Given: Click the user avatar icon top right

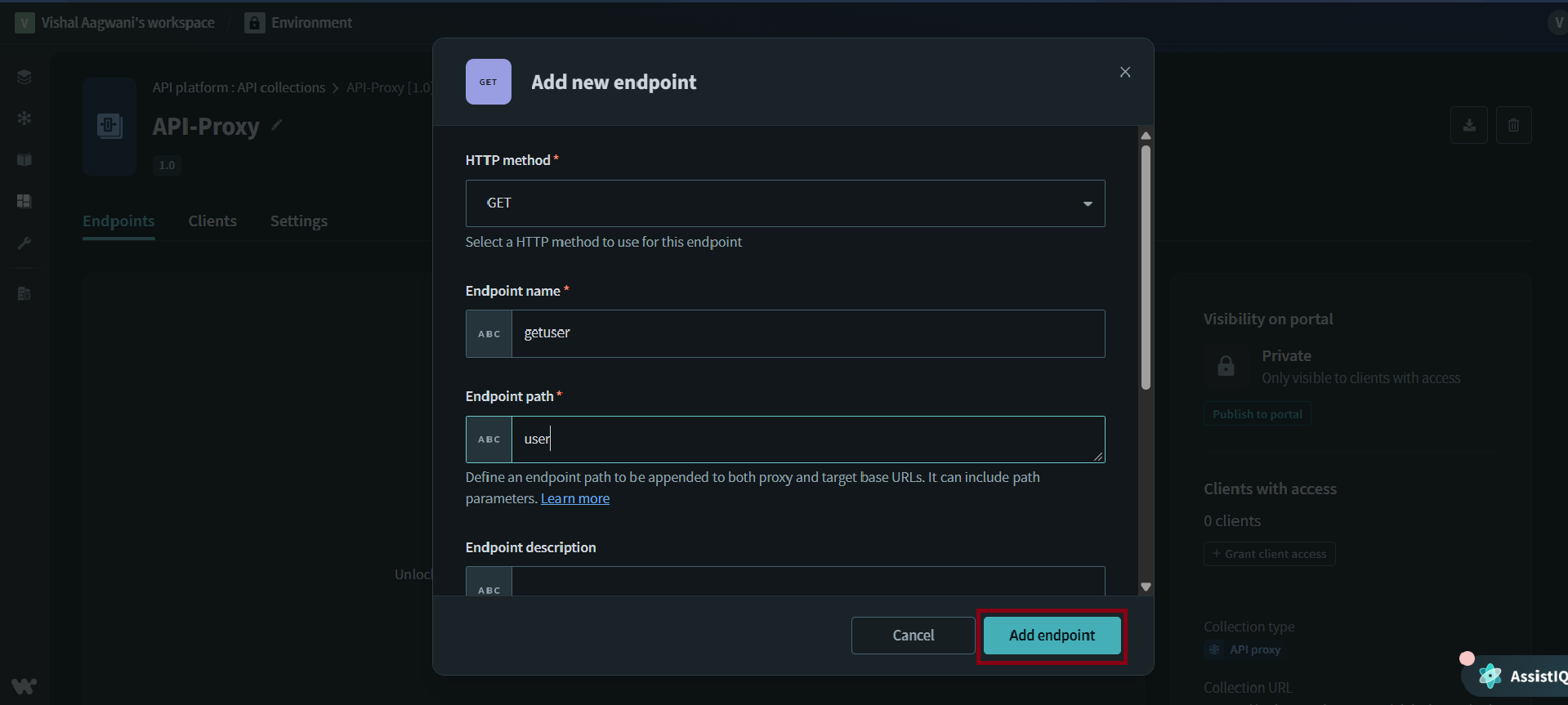Looking at the screenshot, I should [x=1558, y=23].
